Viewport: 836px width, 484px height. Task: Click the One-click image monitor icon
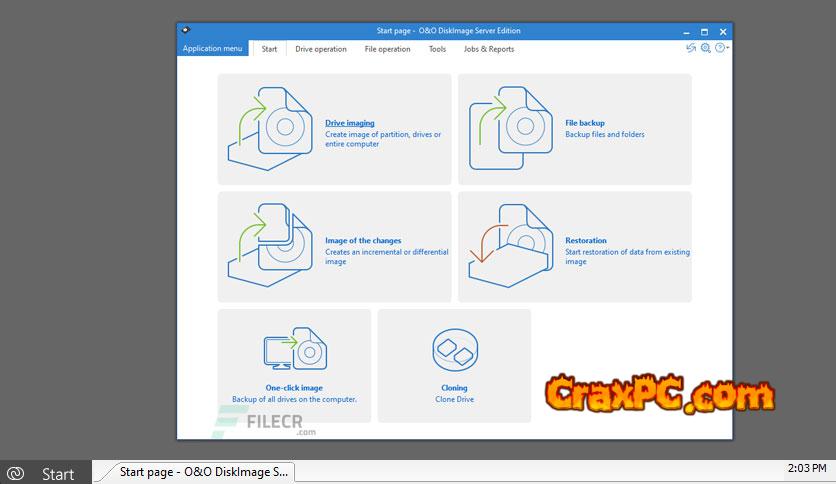coord(295,349)
